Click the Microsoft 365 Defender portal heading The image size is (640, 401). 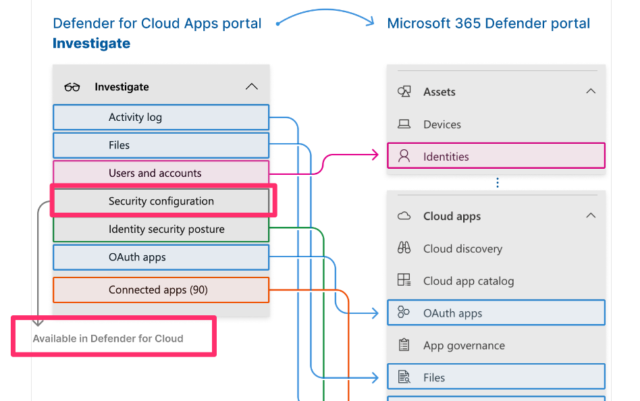click(x=488, y=23)
